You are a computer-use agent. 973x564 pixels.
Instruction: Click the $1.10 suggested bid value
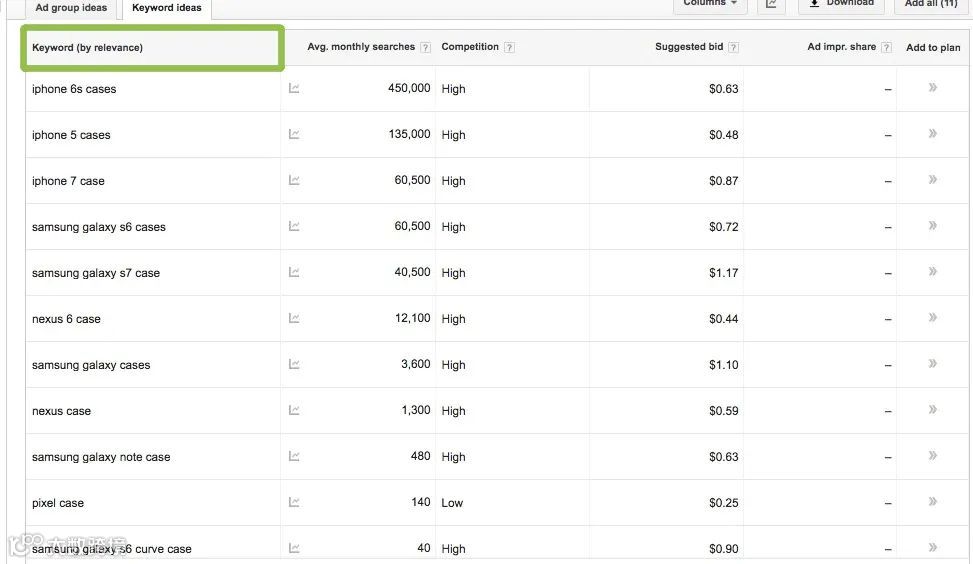pos(724,365)
